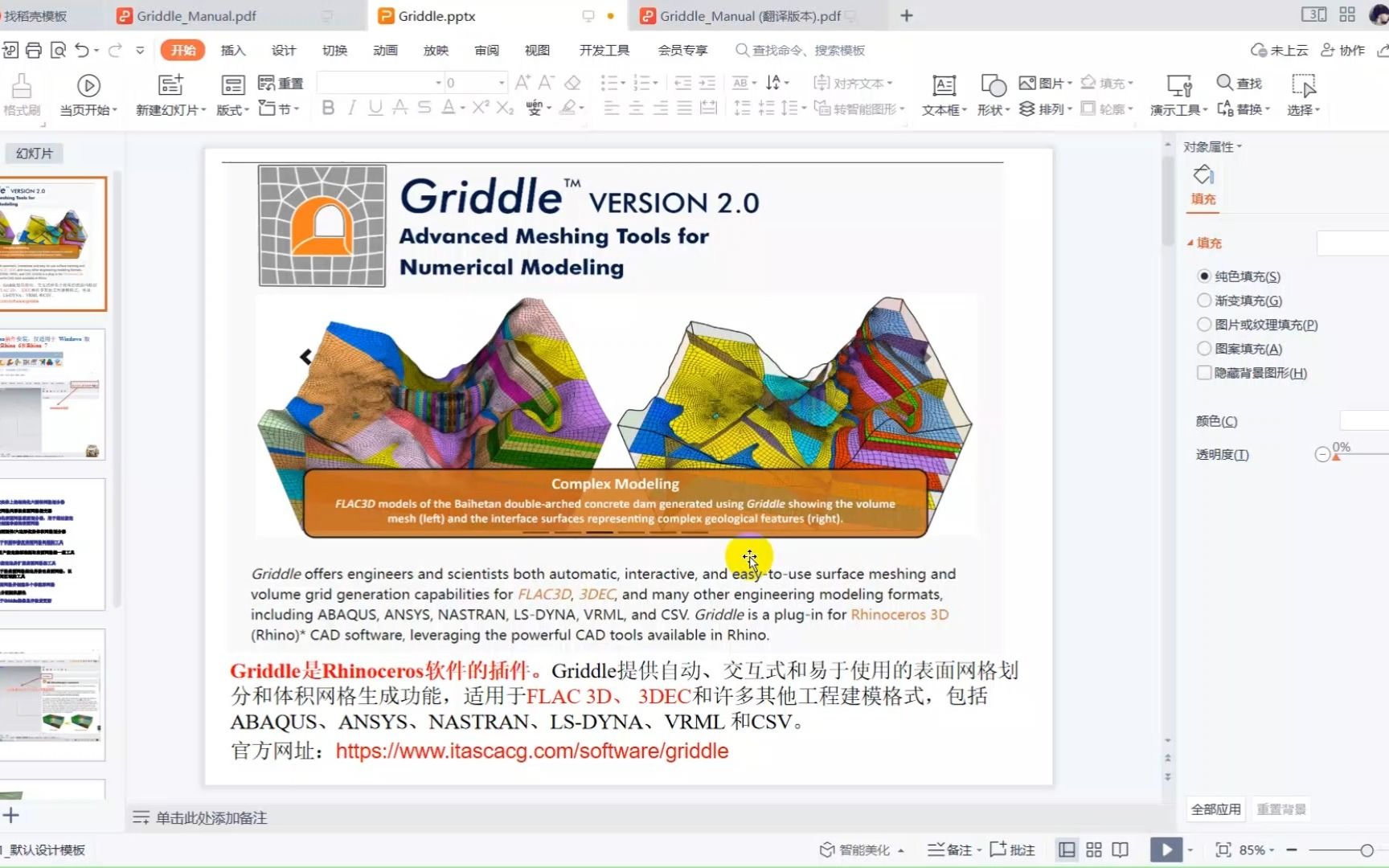Click the print icon in quick access toolbar
Viewport: 1389px width, 868px height.
tap(34, 51)
